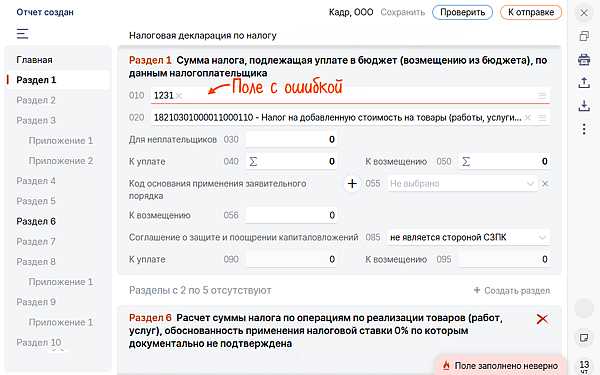Clear the value in field 020
Viewport: 600px width, 375px height.
tap(528, 117)
